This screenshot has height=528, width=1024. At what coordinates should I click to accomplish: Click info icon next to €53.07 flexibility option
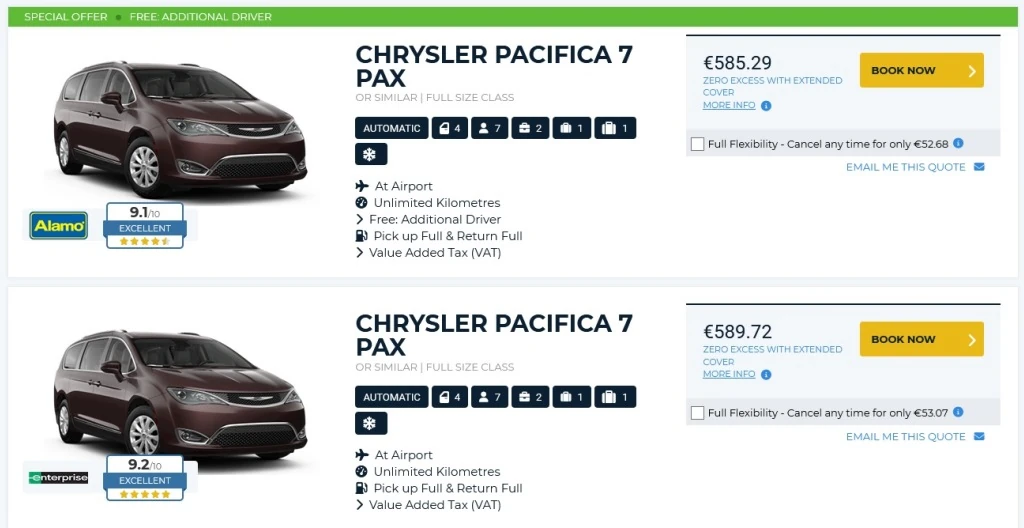[958, 412]
